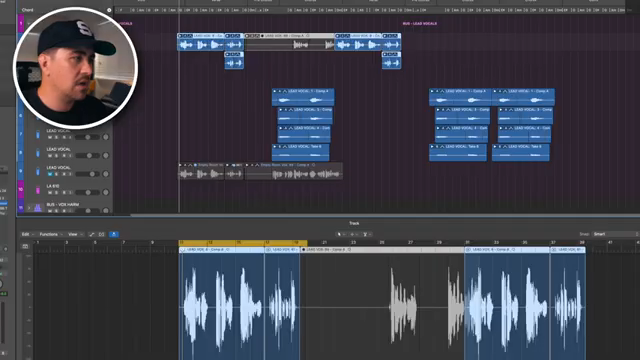Open the editor Edit menu
640x360 pixels.
[x=27, y=234]
